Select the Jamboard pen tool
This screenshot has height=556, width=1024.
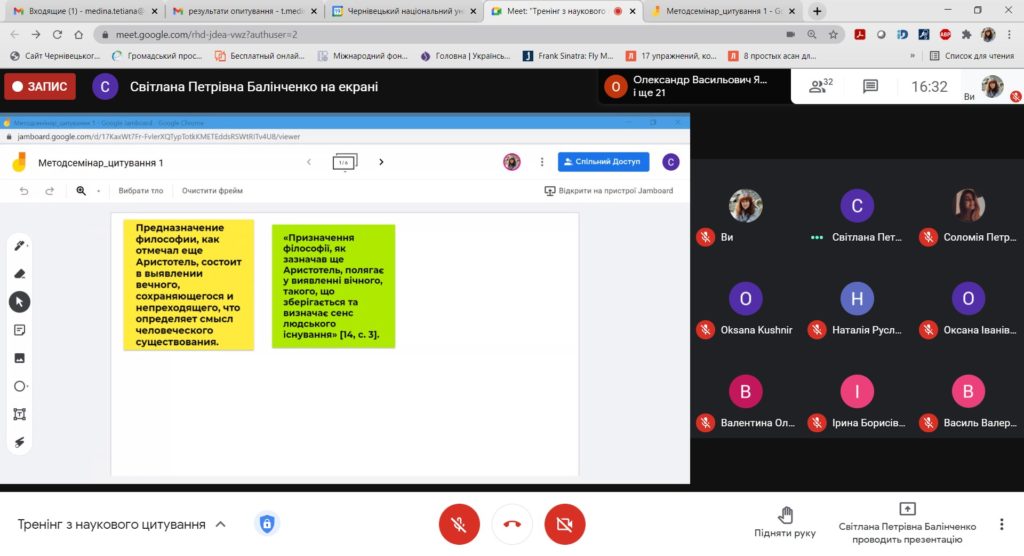pyautogui.click(x=20, y=246)
